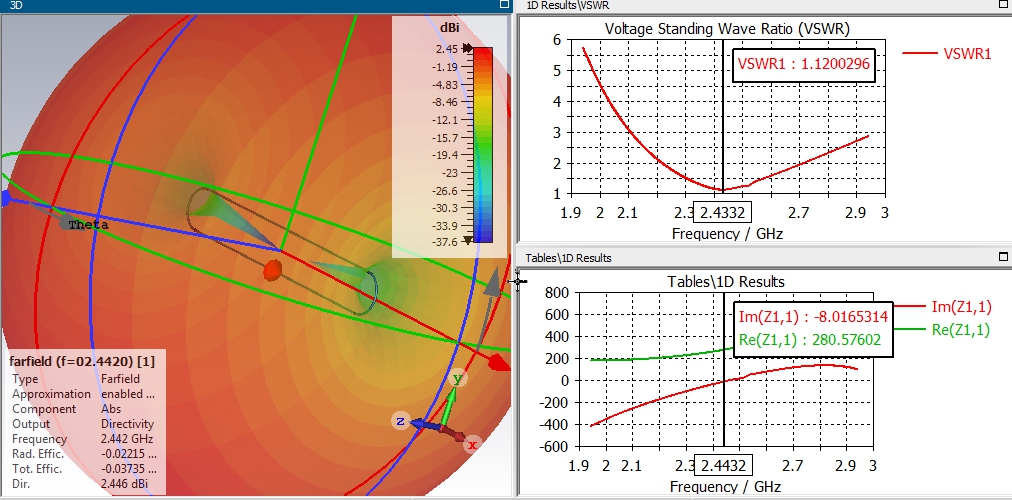Click the red feed port at antenna center
Screen dimensions: 1012x500
[272, 270]
